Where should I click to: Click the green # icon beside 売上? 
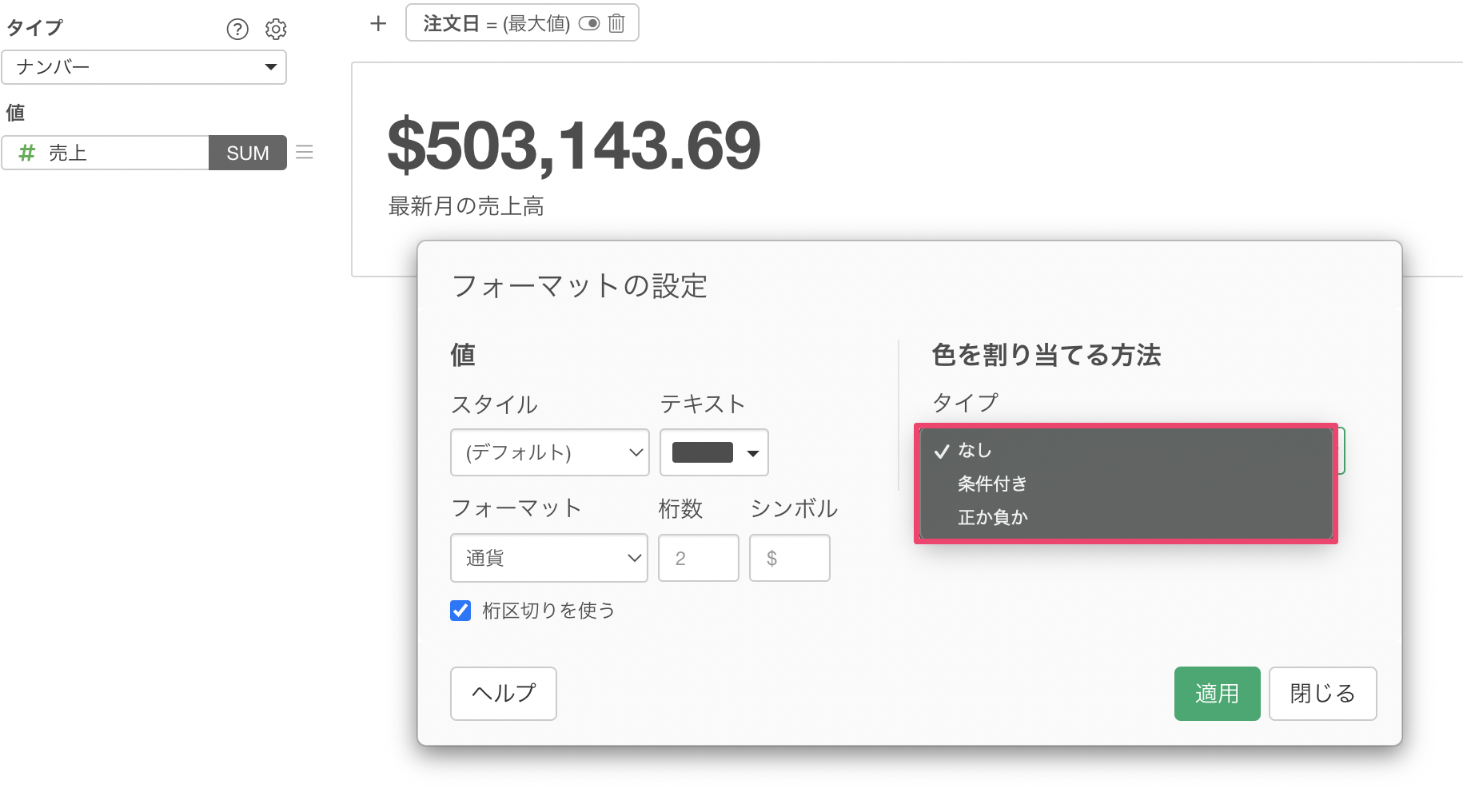[x=27, y=153]
